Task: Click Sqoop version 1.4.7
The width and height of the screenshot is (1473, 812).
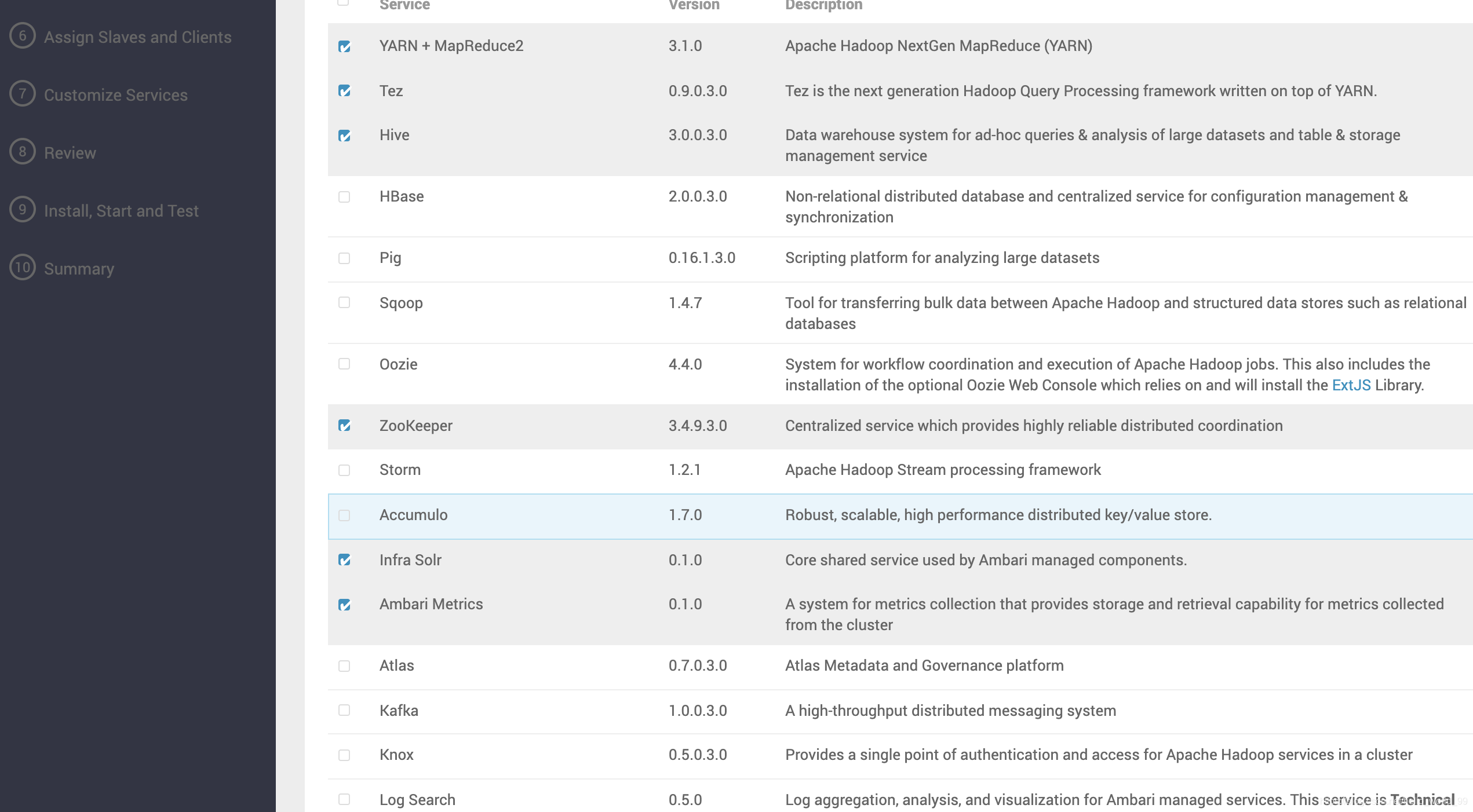Action: 685,303
